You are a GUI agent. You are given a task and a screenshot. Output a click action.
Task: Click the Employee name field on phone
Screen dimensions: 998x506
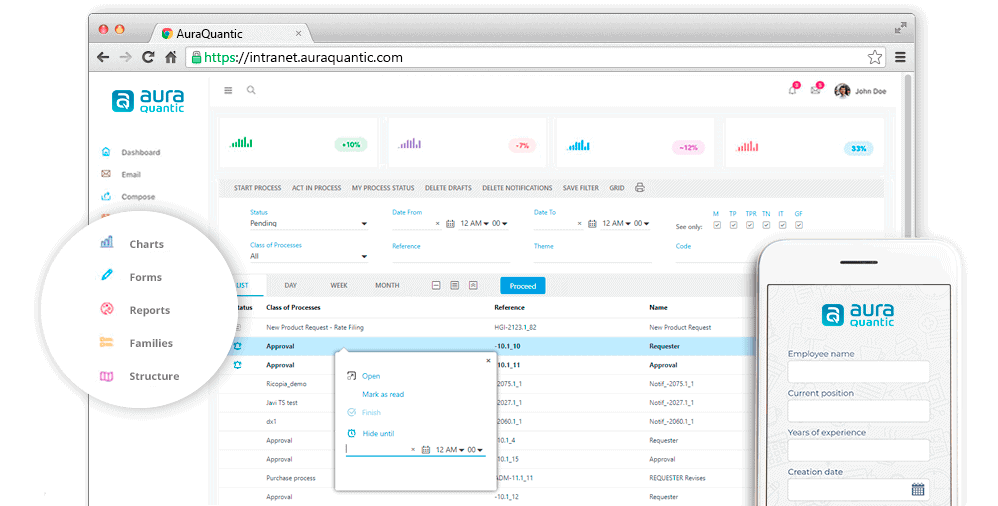pos(858,372)
